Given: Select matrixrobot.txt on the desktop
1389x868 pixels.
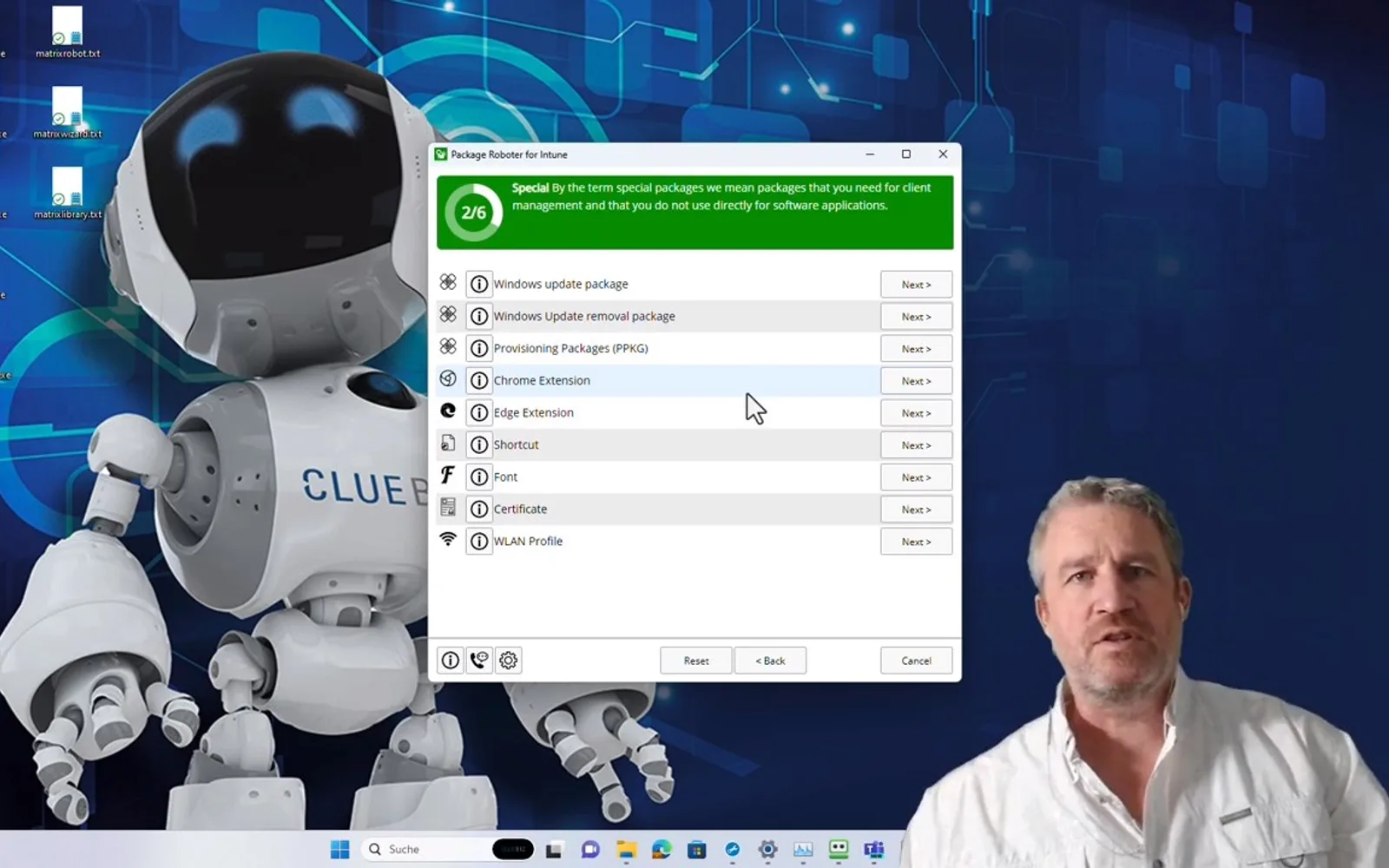Looking at the screenshot, I should tap(68, 32).
